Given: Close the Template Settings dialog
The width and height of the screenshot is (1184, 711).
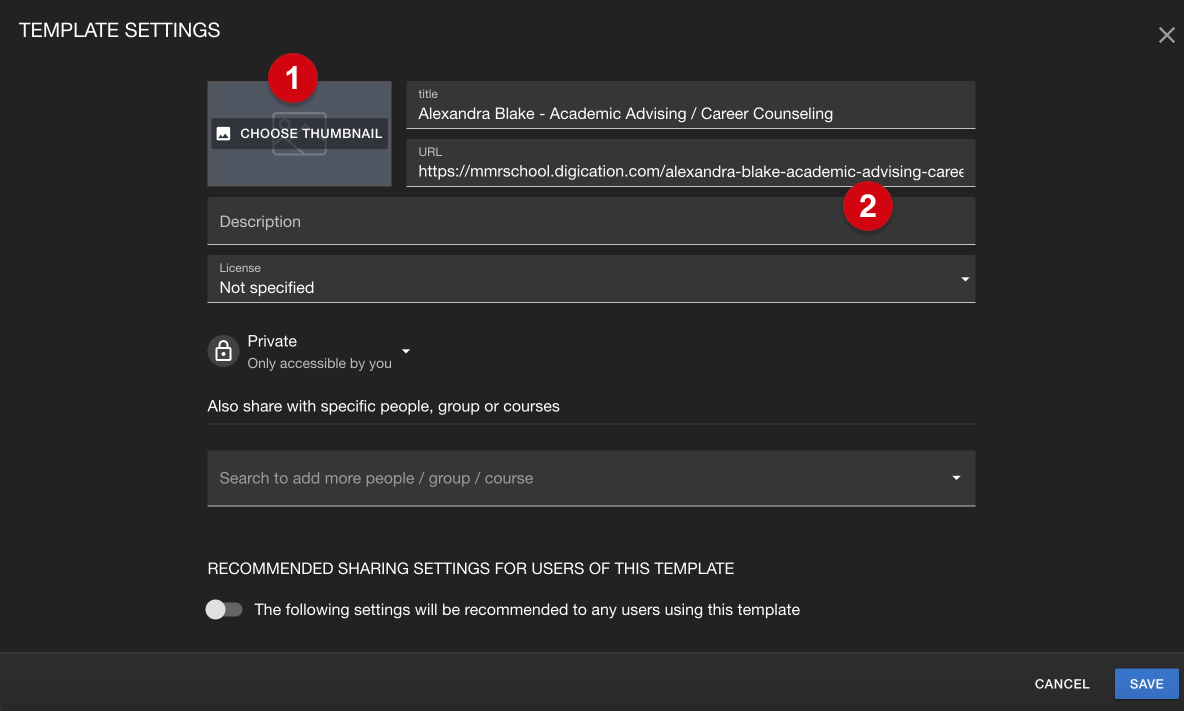Looking at the screenshot, I should pyautogui.click(x=1167, y=35).
